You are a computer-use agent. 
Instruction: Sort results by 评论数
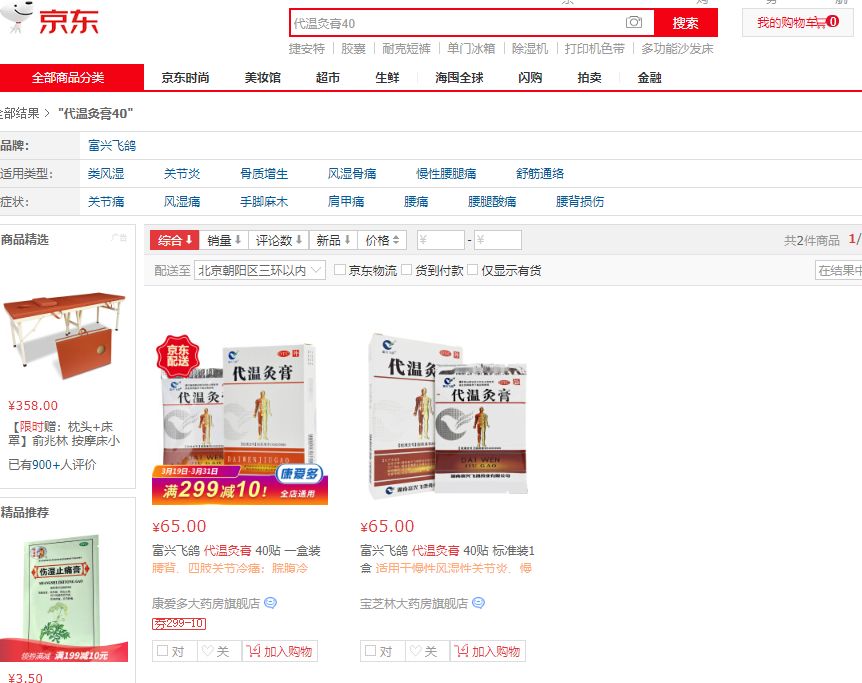(279, 240)
